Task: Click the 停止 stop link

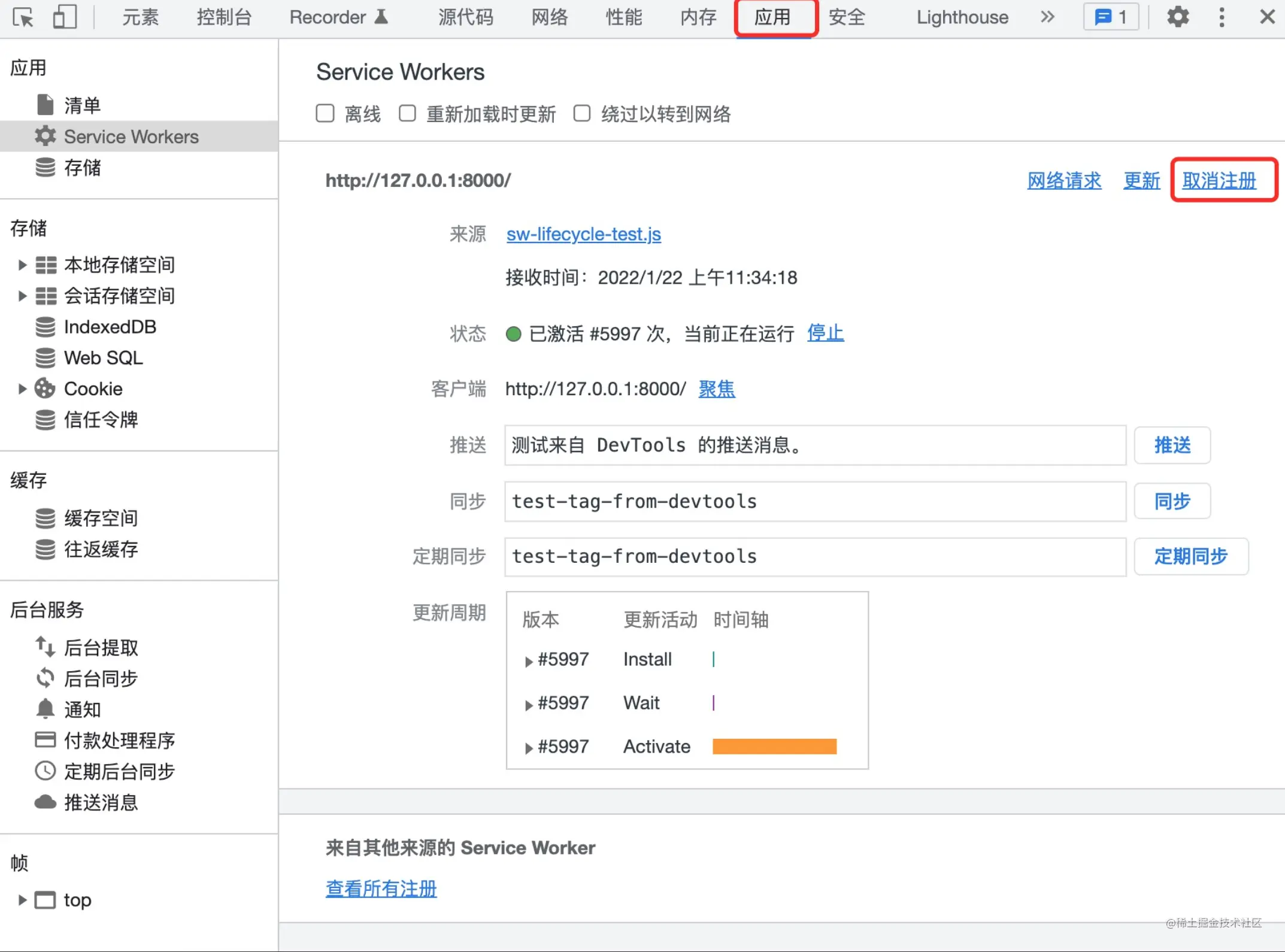Action: pyautogui.click(x=825, y=333)
